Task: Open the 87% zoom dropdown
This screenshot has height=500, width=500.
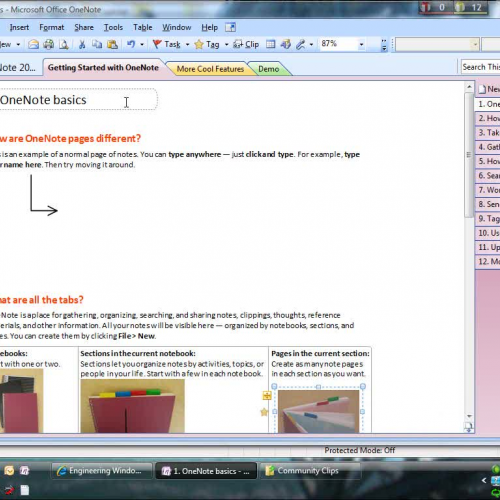Action: [361, 44]
